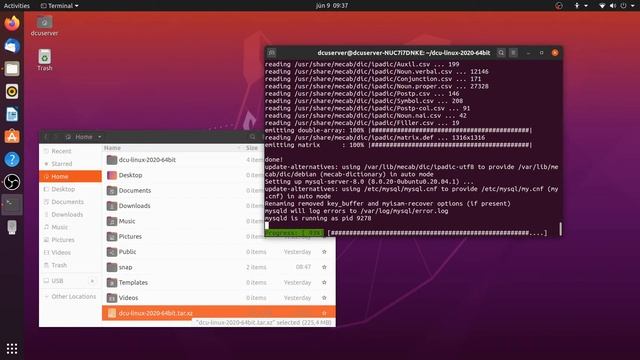Screen dimensions: 640x360
Task: Open the power icon in top bar
Action: click(623, 6)
